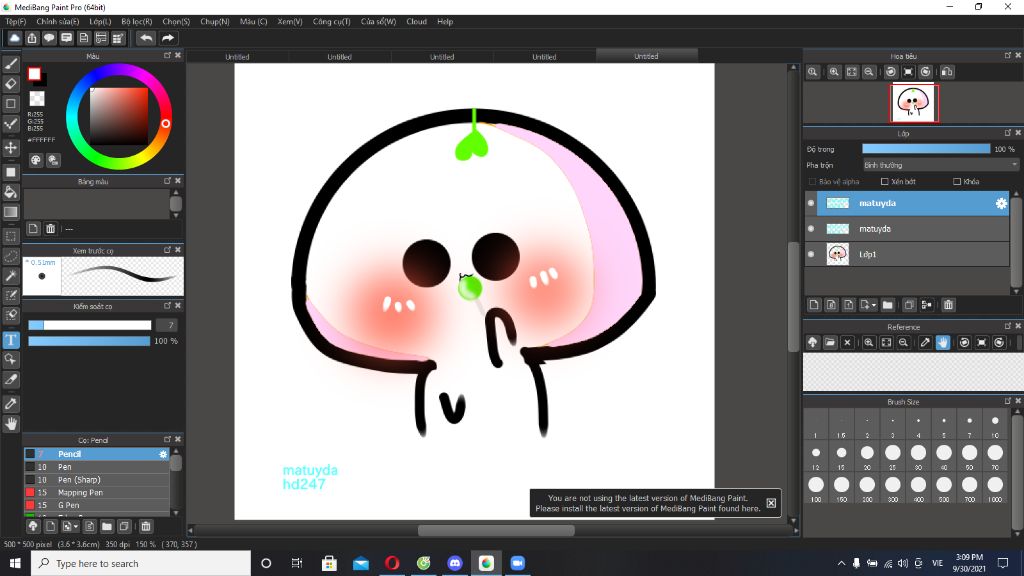
Task: Select the Eraser tool
Action: [x=11, y=84]
